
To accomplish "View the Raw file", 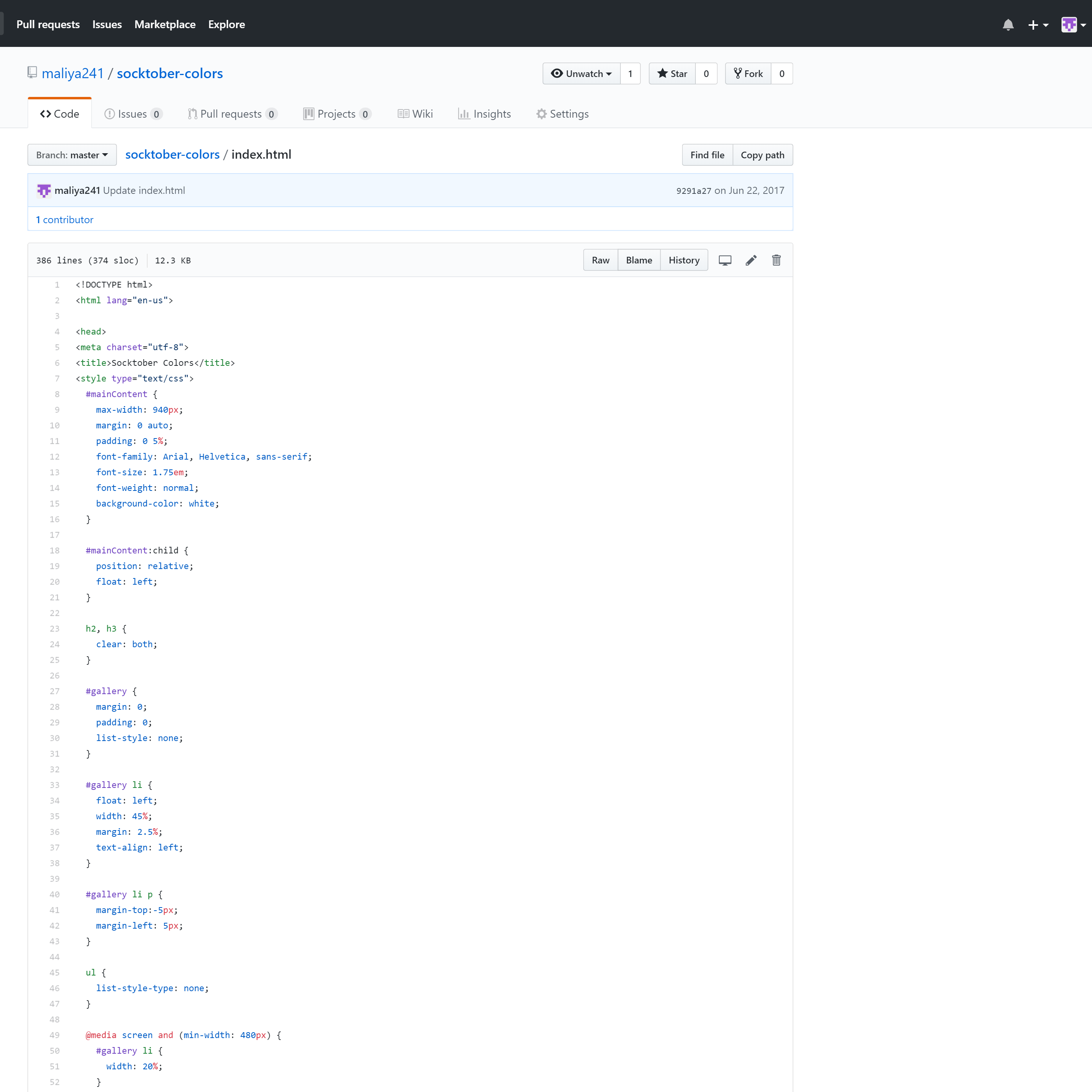I will [600, 260].
